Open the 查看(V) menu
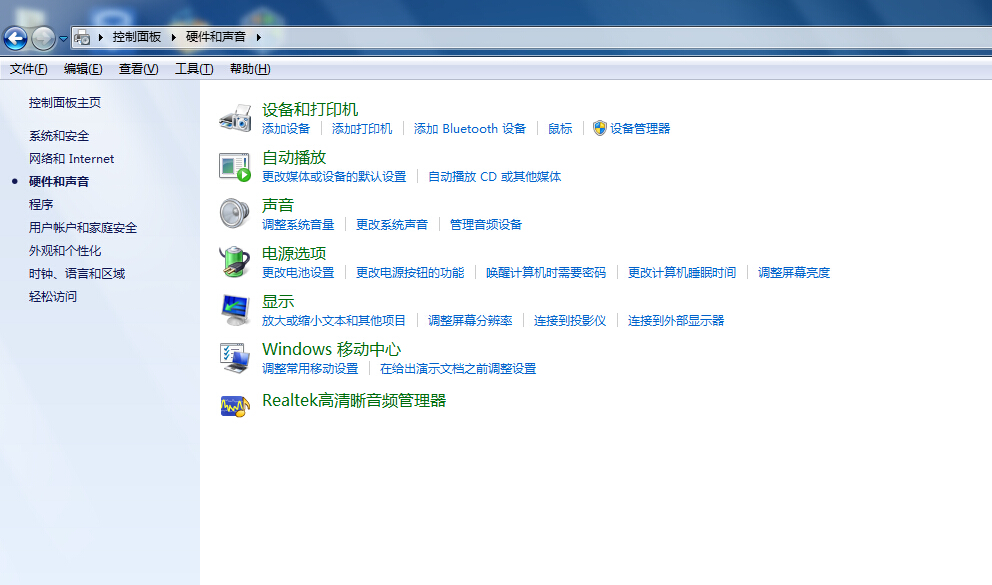The image size is (992, 585). coord(139,69)
